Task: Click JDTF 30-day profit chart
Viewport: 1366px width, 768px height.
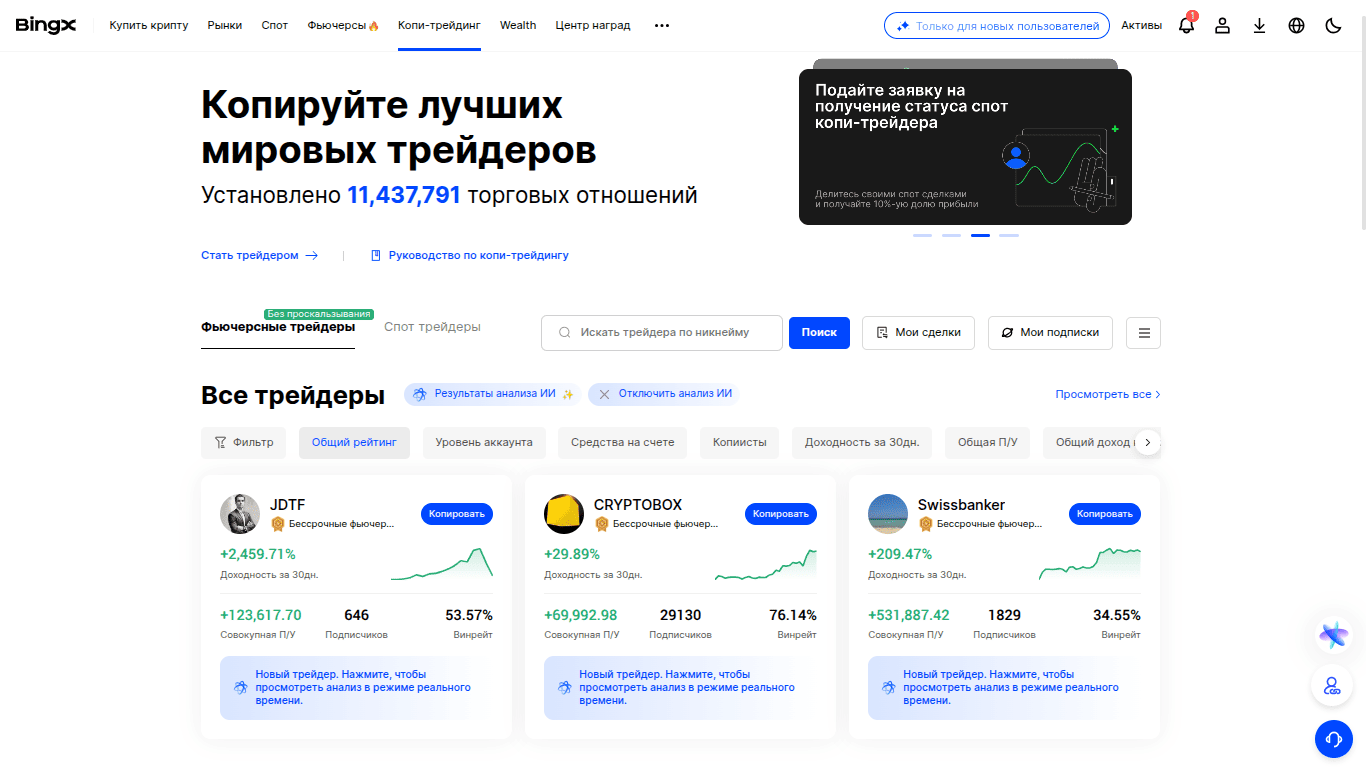Action: point(442,564)
